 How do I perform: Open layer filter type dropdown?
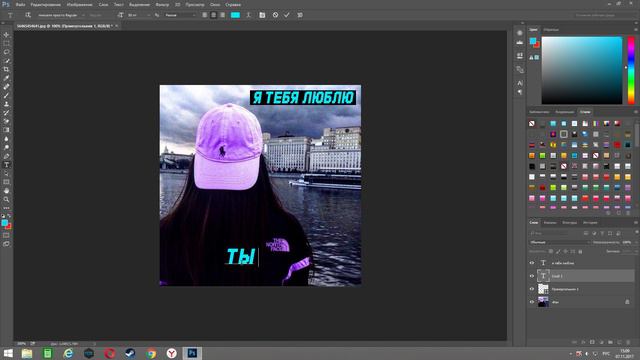(549, 233)
